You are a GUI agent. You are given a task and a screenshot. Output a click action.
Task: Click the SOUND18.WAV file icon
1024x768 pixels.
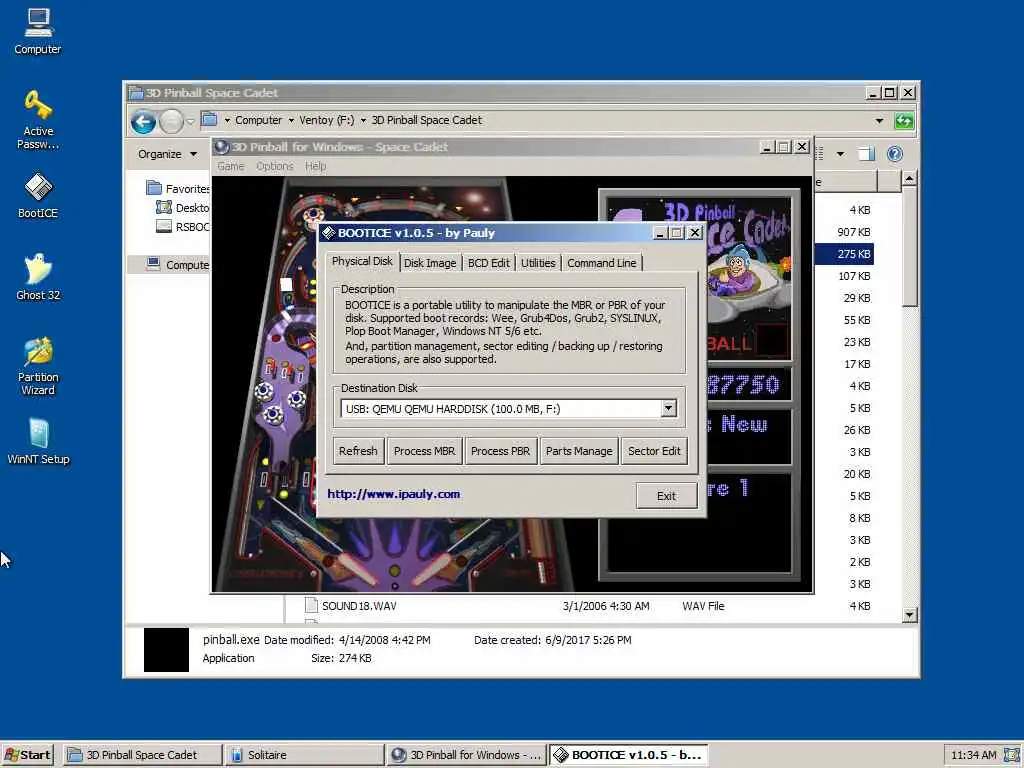pos(312,605)
